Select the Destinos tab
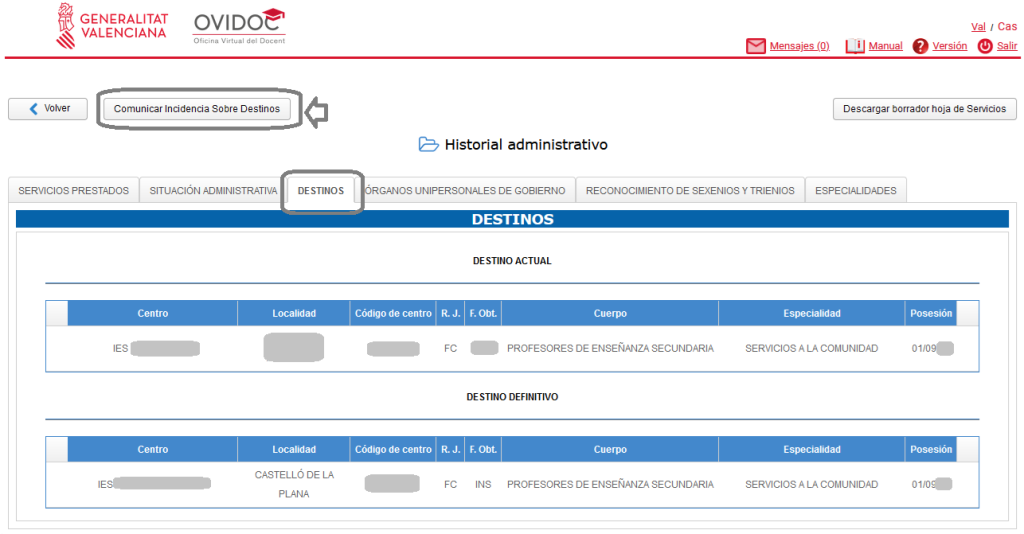Viewport: 1024px width, 534px height. (321, 191)
